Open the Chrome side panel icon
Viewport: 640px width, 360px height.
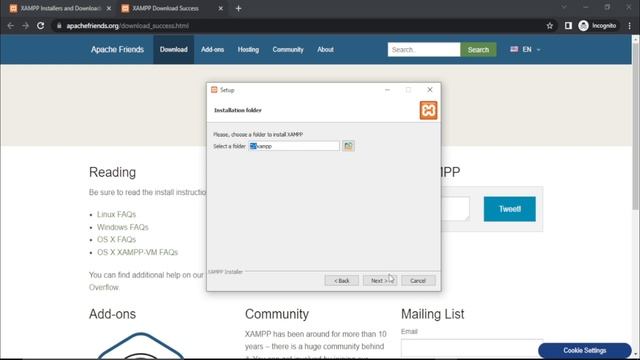click(x=568, y=26)
